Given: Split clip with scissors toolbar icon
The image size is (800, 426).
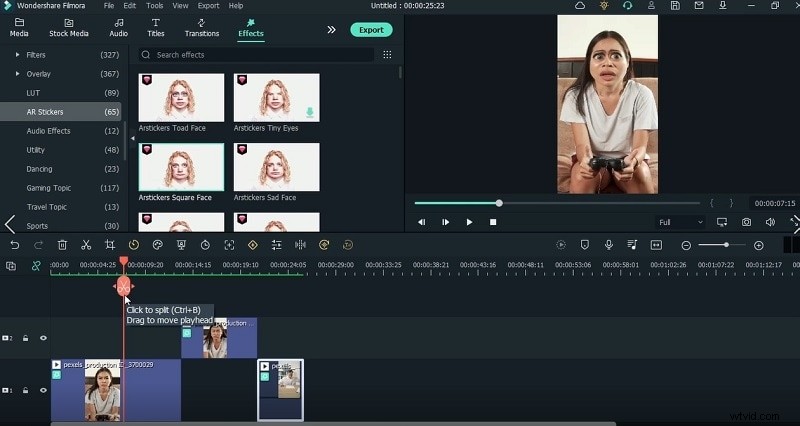Looking at the screenshot, I should click(86, 245).
